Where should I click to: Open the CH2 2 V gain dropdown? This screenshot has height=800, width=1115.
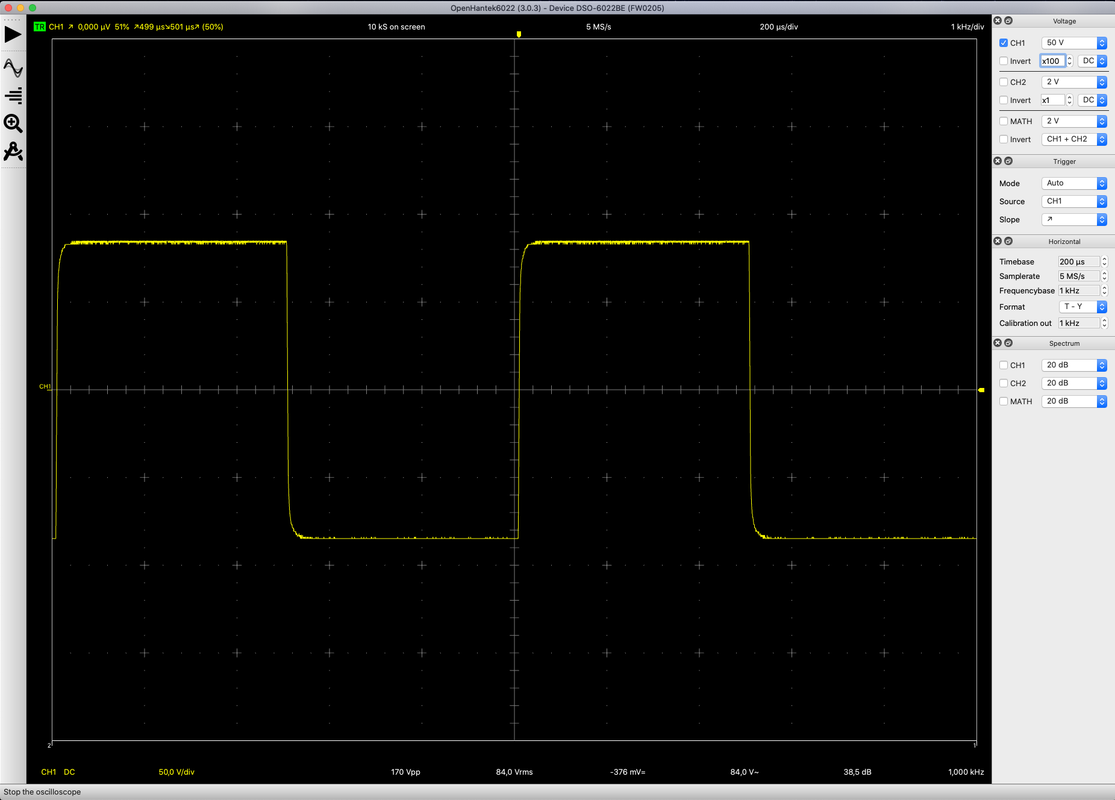pos(1074,82)
